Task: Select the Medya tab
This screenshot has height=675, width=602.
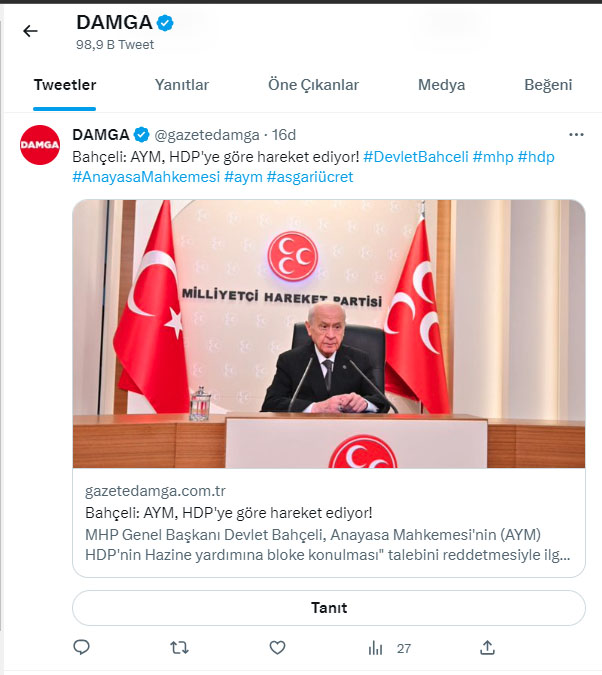Action: tap(441, 85)
